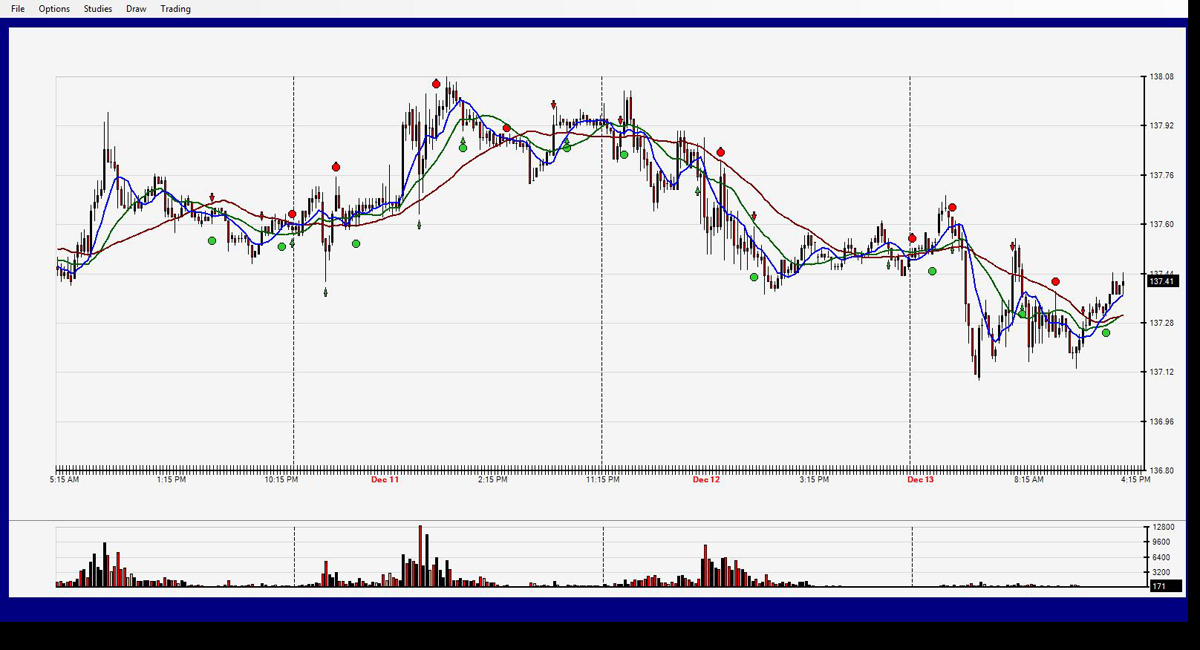This screenshot has height=650, width=1200.
Task: Click the 137.60 price axis label
Action: point(1161,224)
